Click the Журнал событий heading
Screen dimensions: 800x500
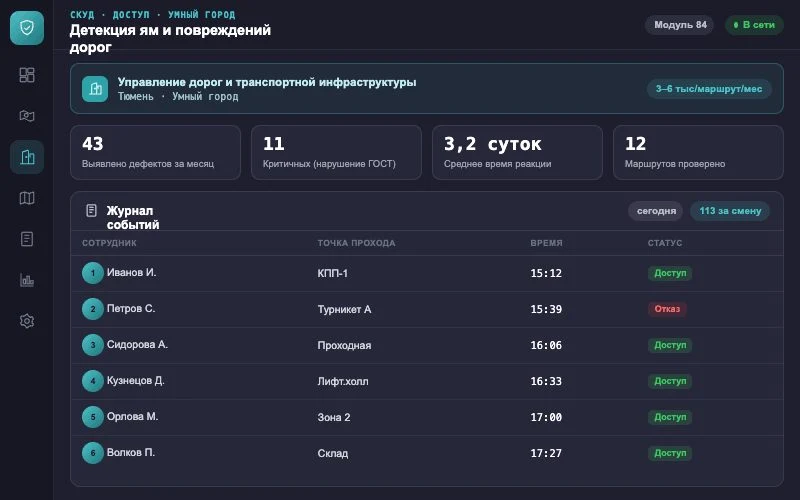coord(133,217)
